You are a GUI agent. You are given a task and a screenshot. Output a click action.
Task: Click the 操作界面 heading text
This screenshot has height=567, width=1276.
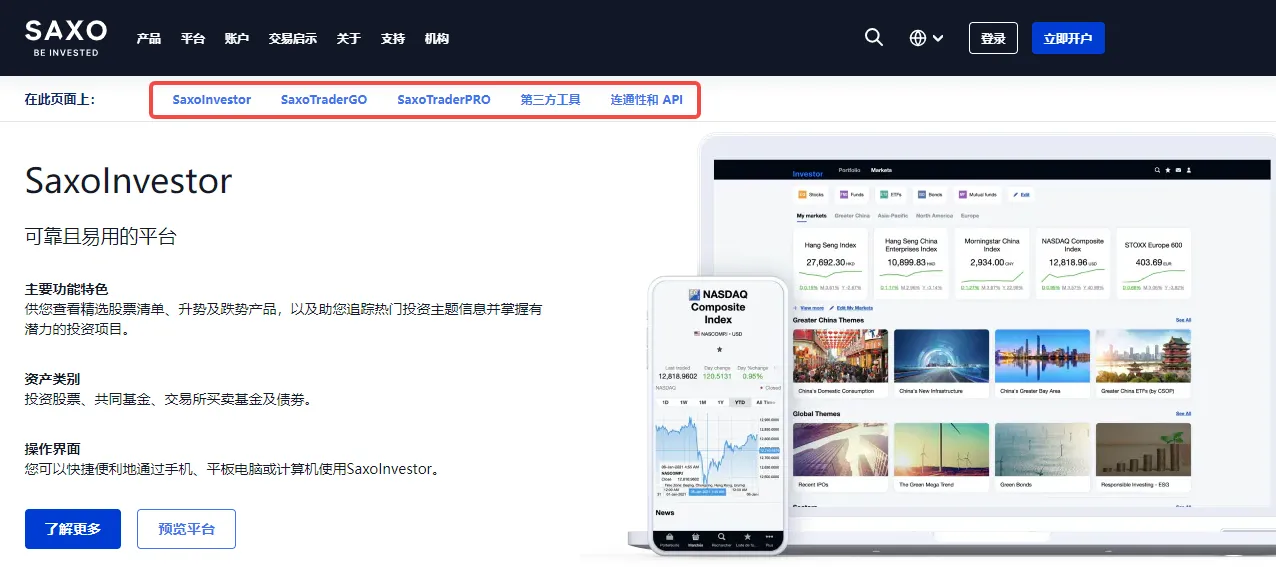coord(52,449)
